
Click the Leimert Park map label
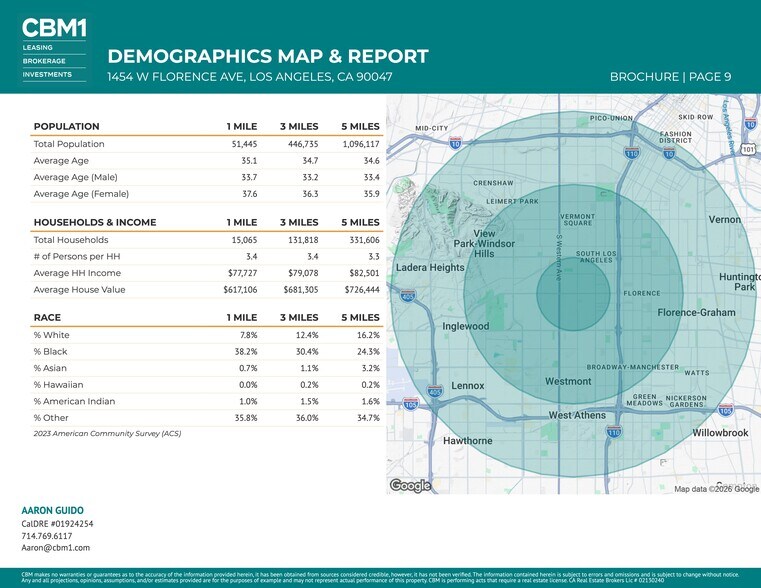(x=513, y=201)
